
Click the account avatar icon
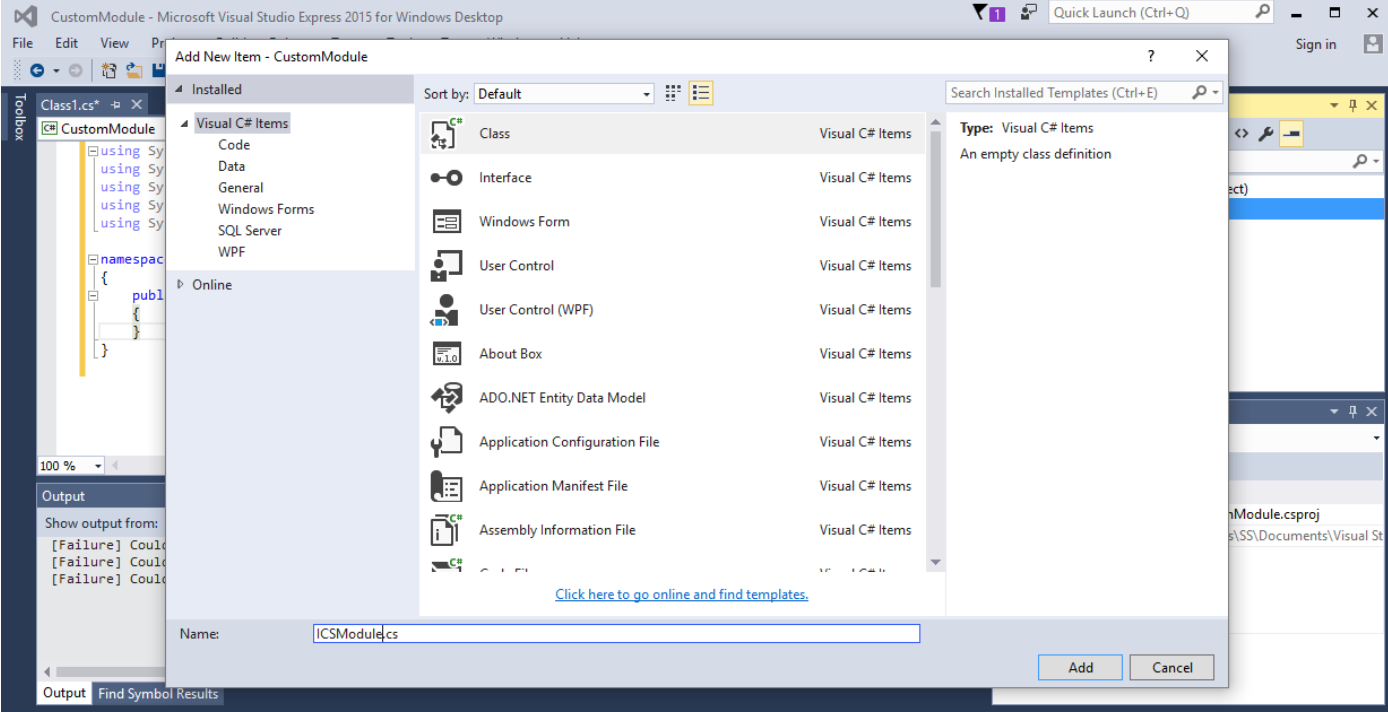pyautogui.click(x=1373, y=44)
